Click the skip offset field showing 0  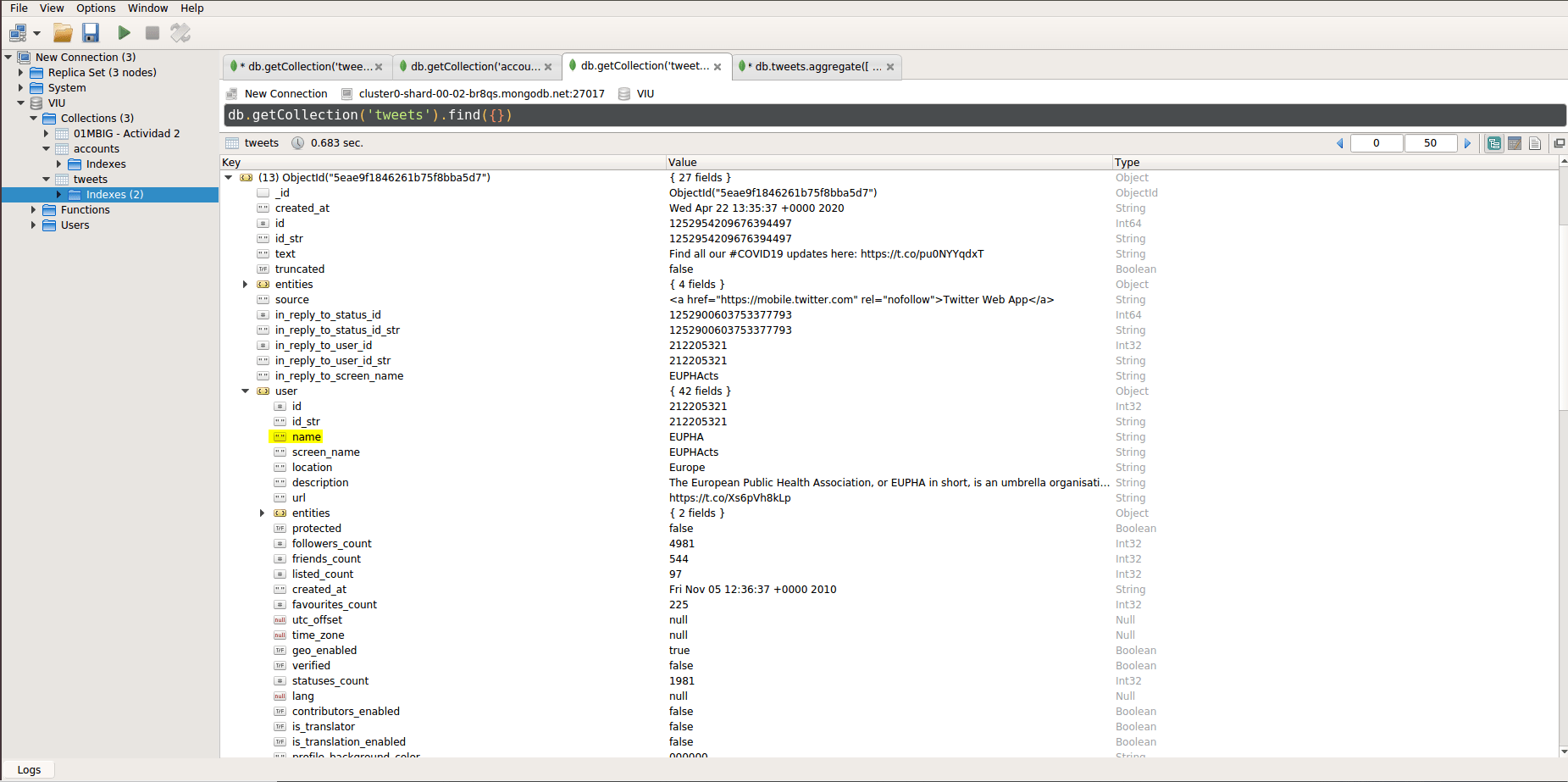click(1377, 143)
